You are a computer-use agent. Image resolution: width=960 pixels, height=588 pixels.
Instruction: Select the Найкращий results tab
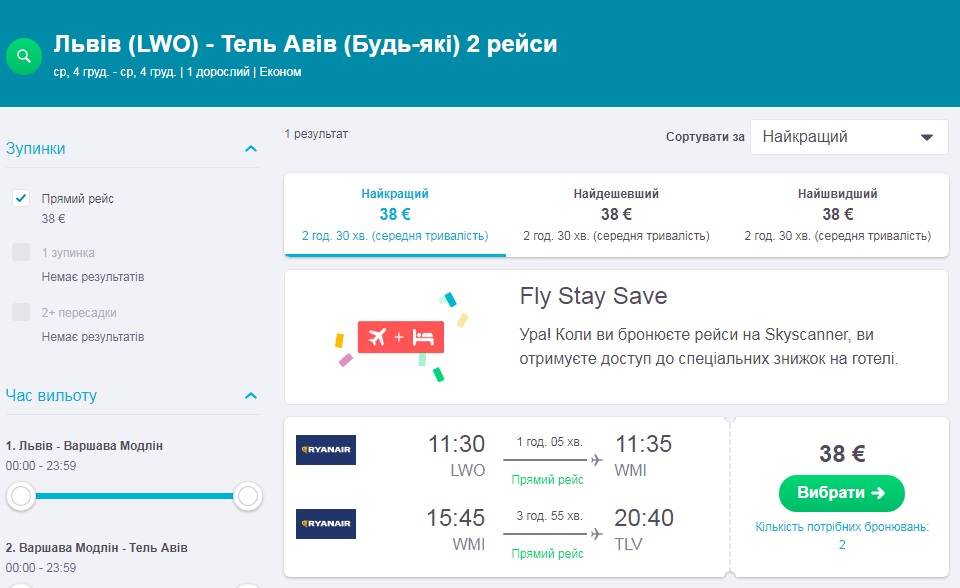pyautogui.click(x=395, y=214)
